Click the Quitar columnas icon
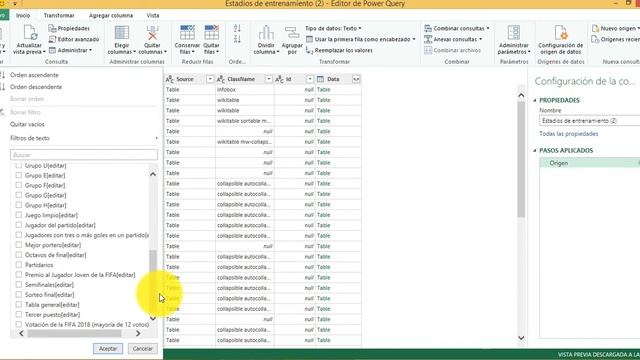 [x=153, y=33]
